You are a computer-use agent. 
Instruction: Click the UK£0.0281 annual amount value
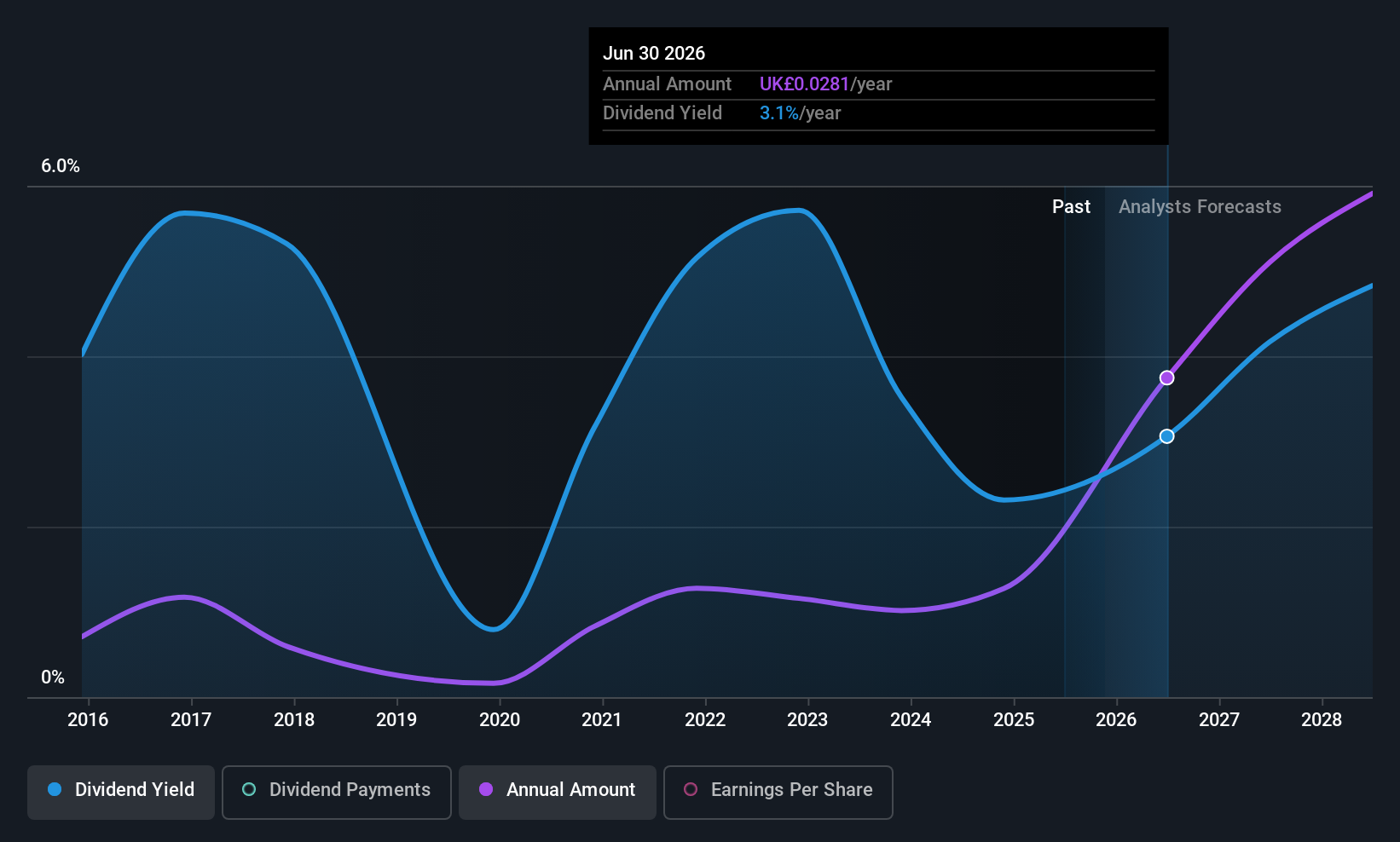[x=804, y=84]
